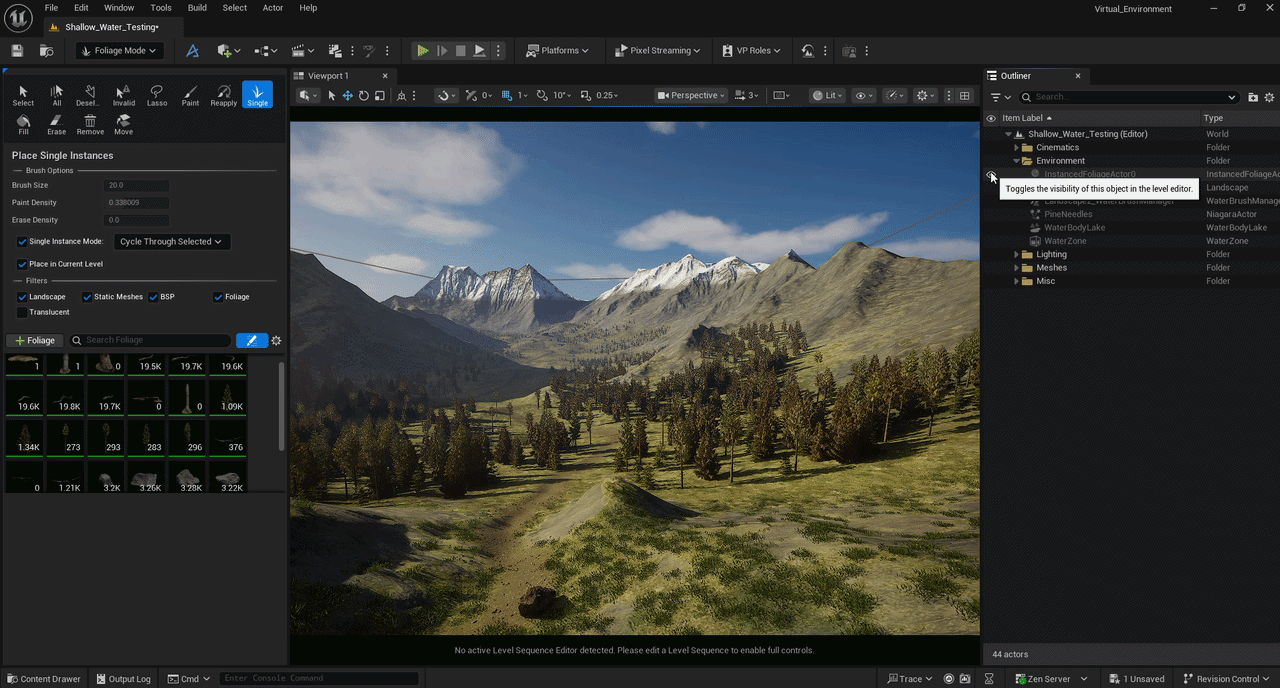Image resolution: width=1280 pixels, height=688 pixels.
Task: Click the Remove foliage tool
Action: click(x=90, y=124)
